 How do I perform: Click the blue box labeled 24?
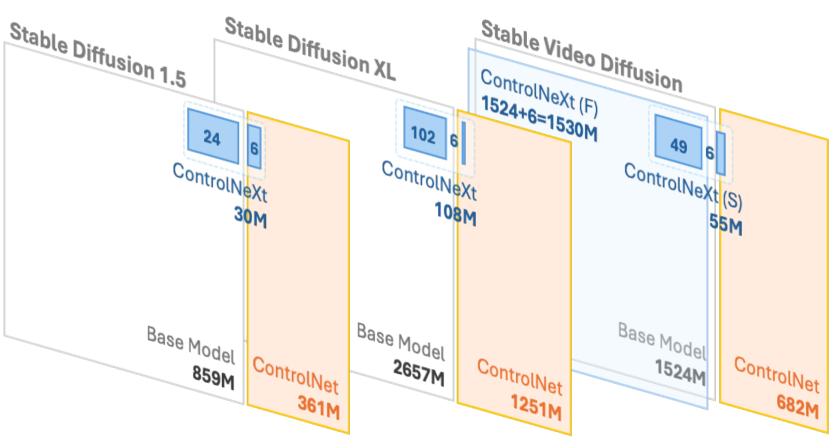211,140
